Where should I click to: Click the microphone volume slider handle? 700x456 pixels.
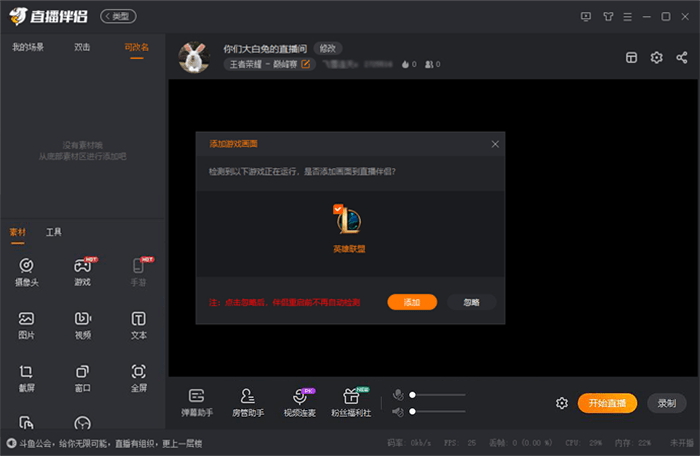tap(412, 395)
